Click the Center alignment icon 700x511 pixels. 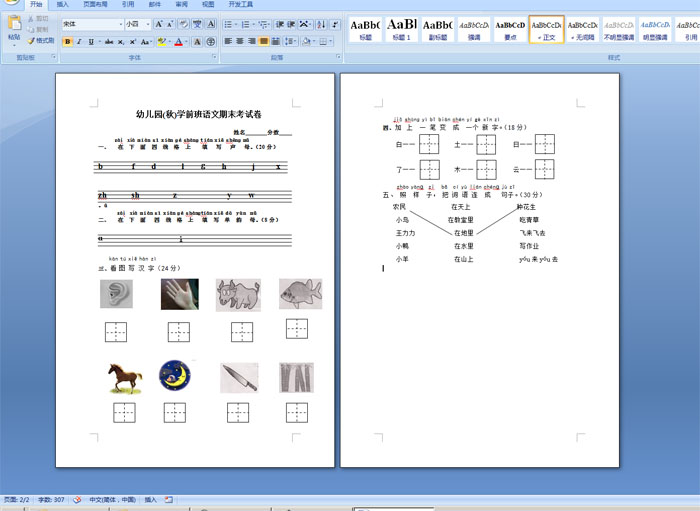pyautogui.click(x=240, y=42)
